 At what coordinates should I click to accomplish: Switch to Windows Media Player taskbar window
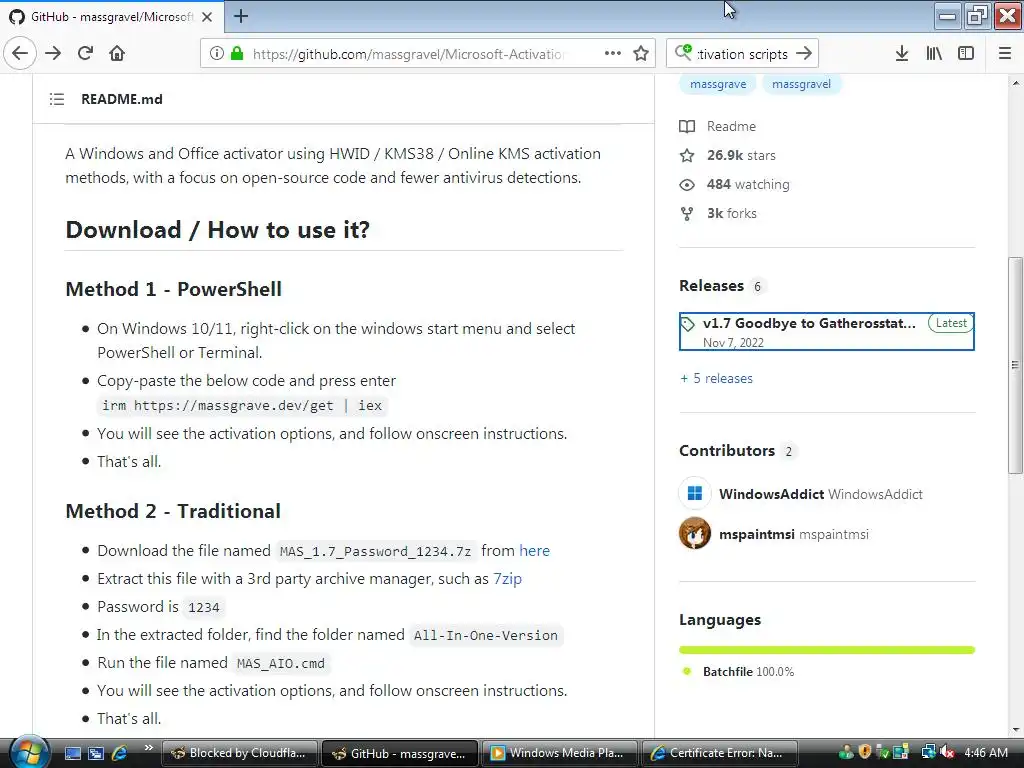[x=560, y=753]
